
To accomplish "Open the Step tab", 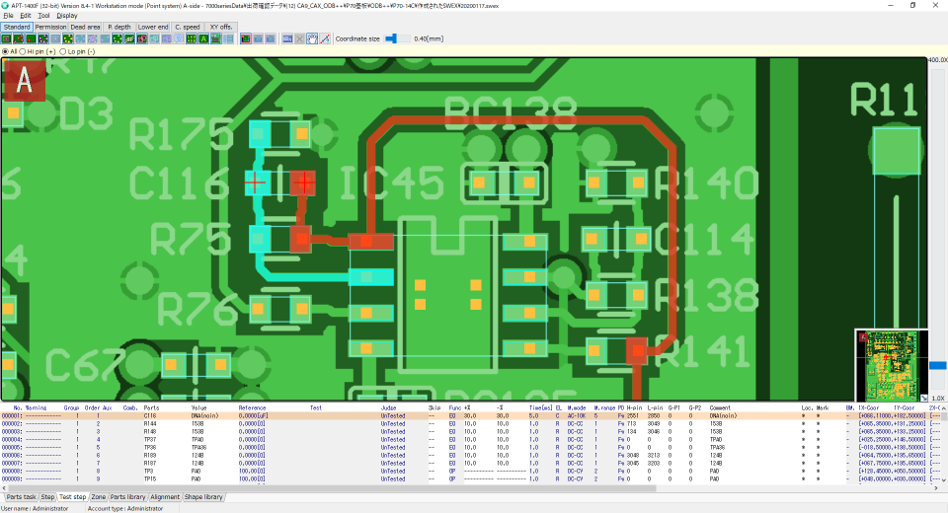I will [x=47, y=497].
